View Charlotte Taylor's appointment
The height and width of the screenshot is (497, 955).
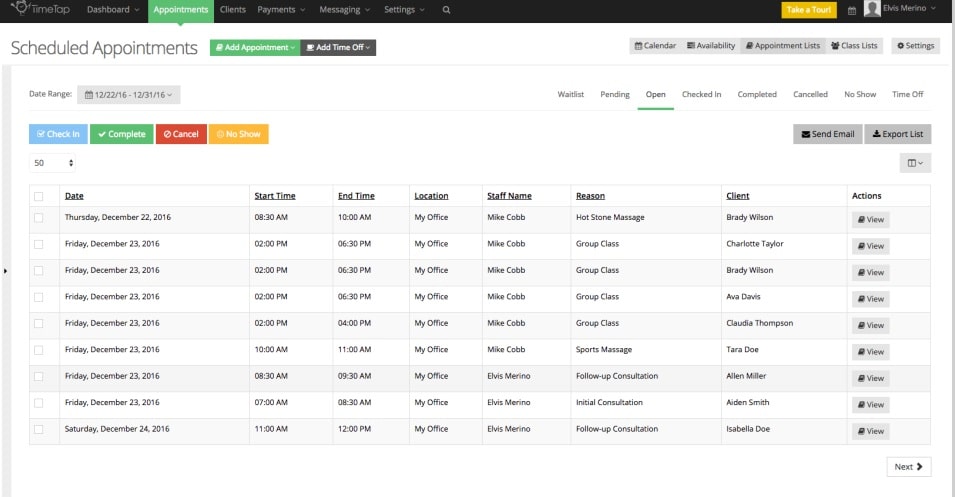pos(870,246)
